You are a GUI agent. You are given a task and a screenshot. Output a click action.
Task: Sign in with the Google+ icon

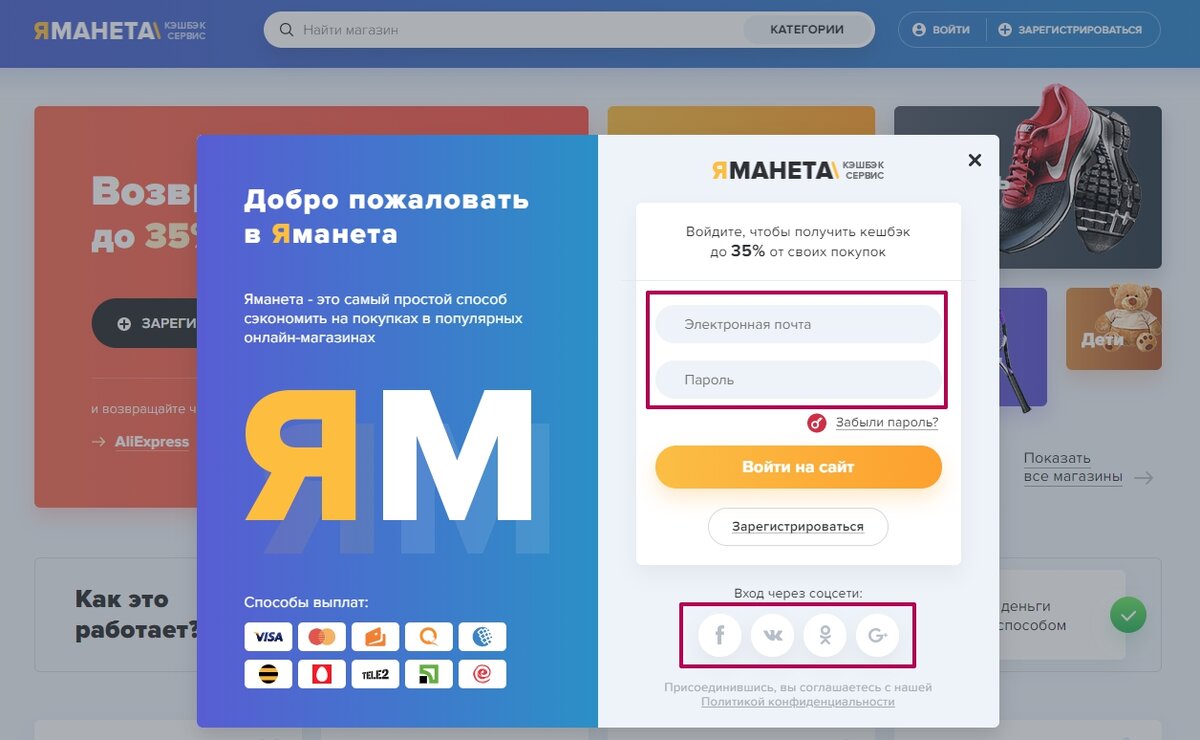point(878,635)
